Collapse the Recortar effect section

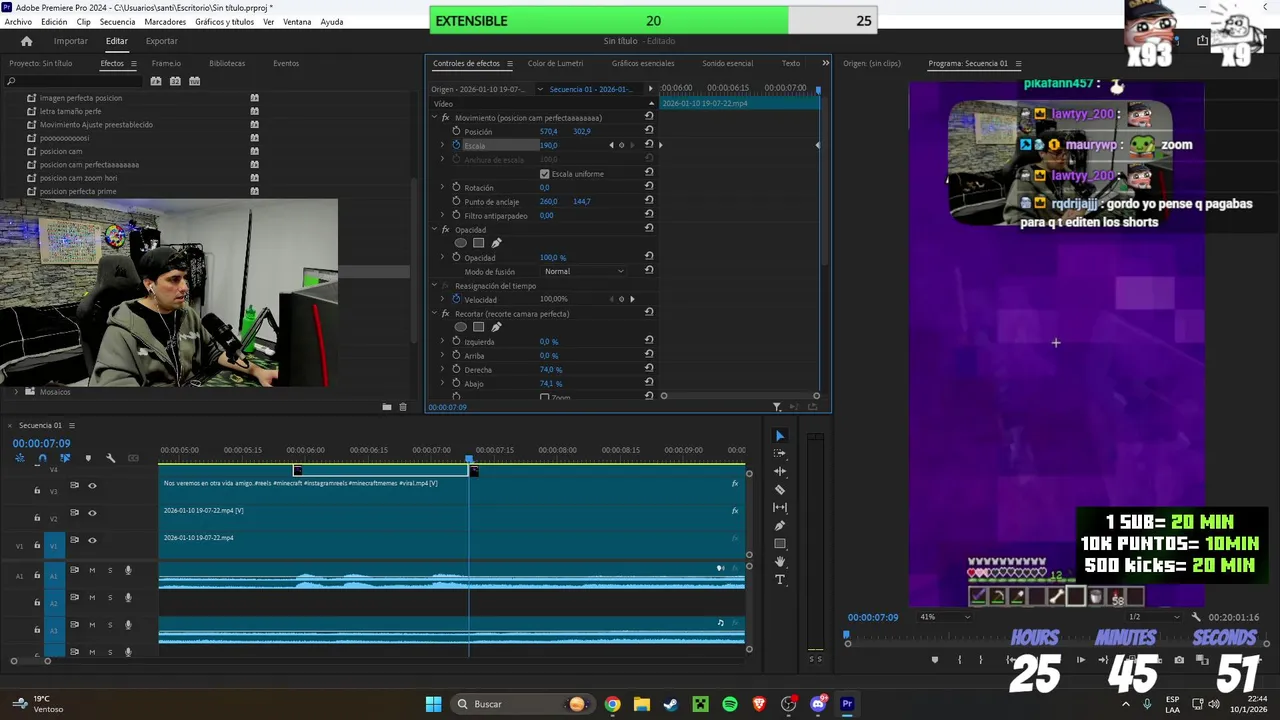pos(435,314)
